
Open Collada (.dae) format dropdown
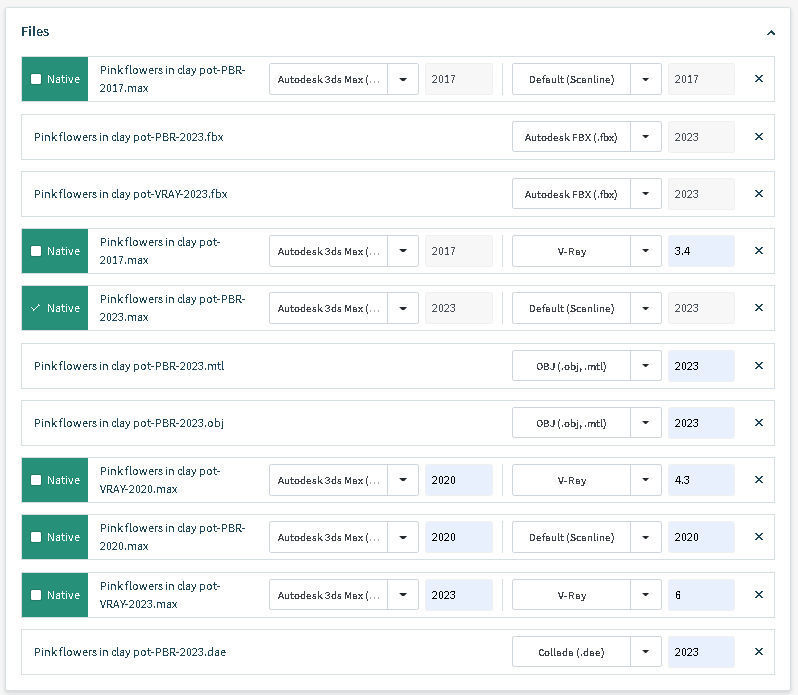pos(646,652)
